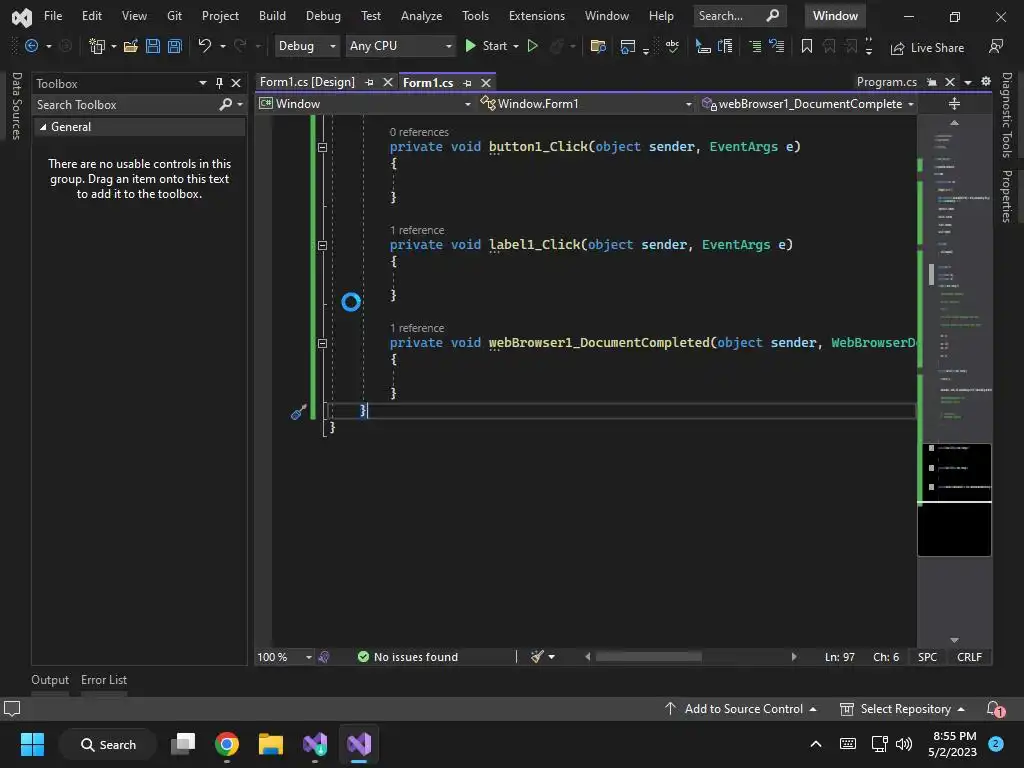
Task: Click the SPC indentation indicator
Action: point(927,657)
